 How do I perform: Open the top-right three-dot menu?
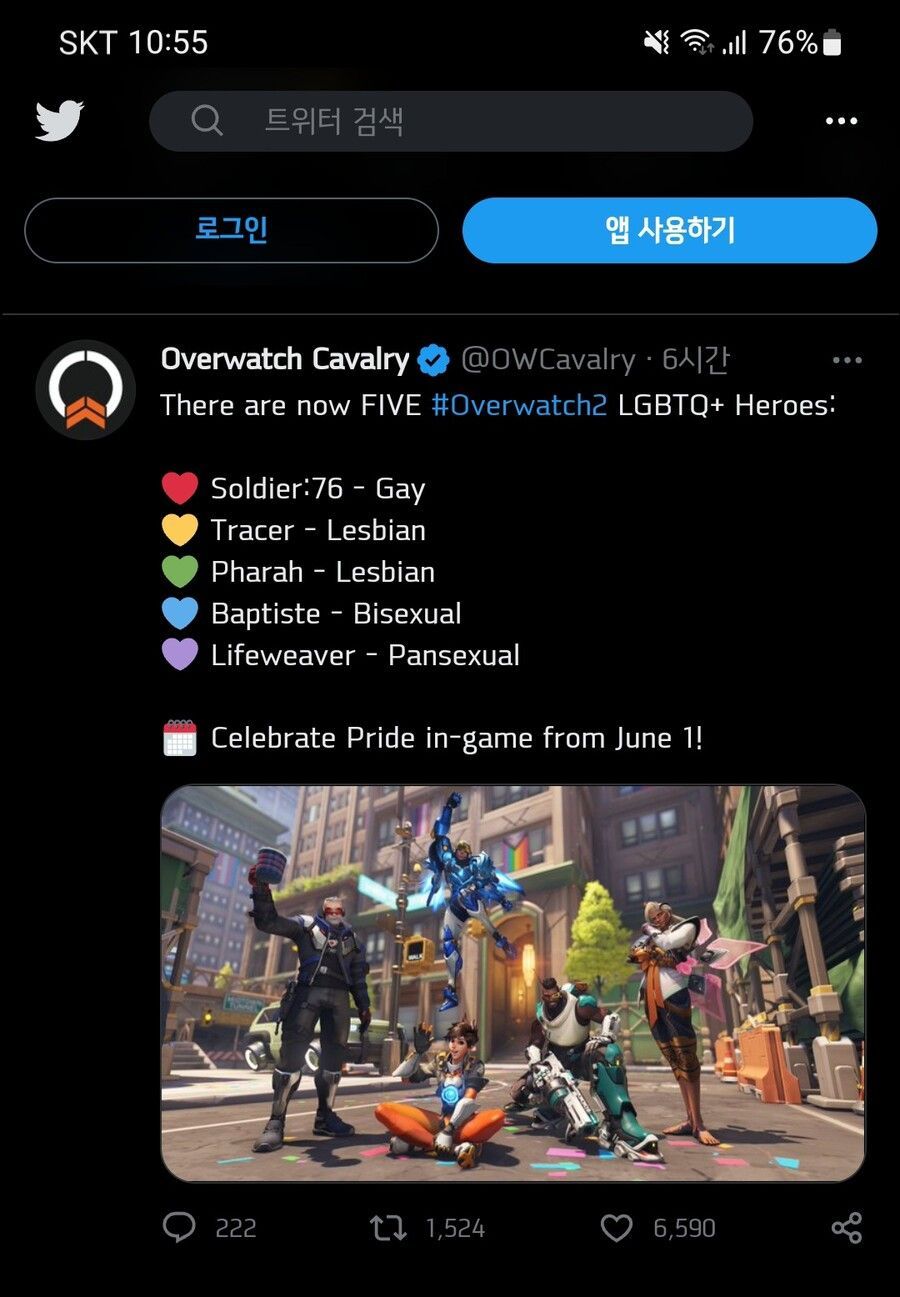(841, 121)
